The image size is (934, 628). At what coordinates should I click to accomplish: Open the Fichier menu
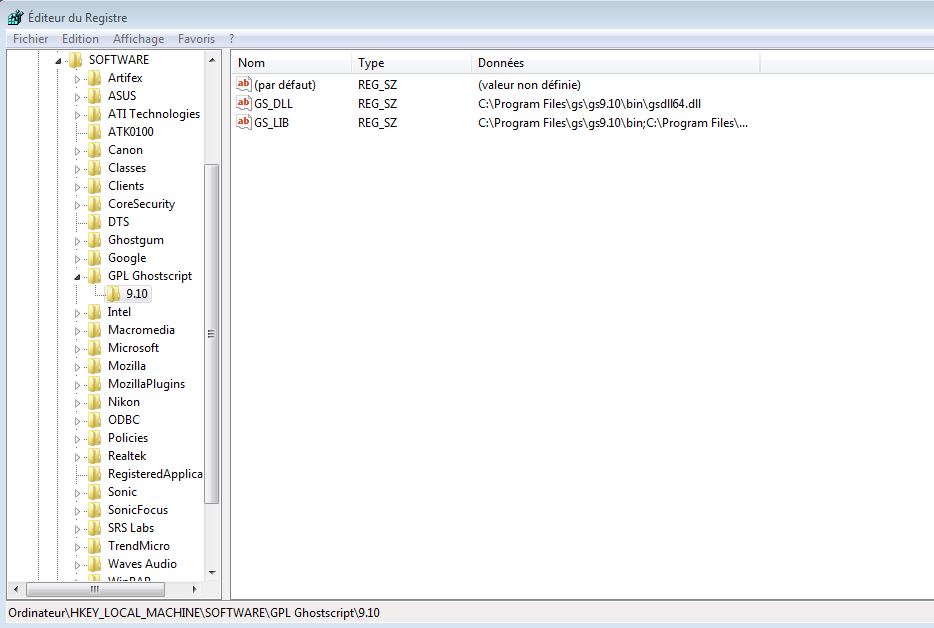pyautogui.click(x=30, y=39)
